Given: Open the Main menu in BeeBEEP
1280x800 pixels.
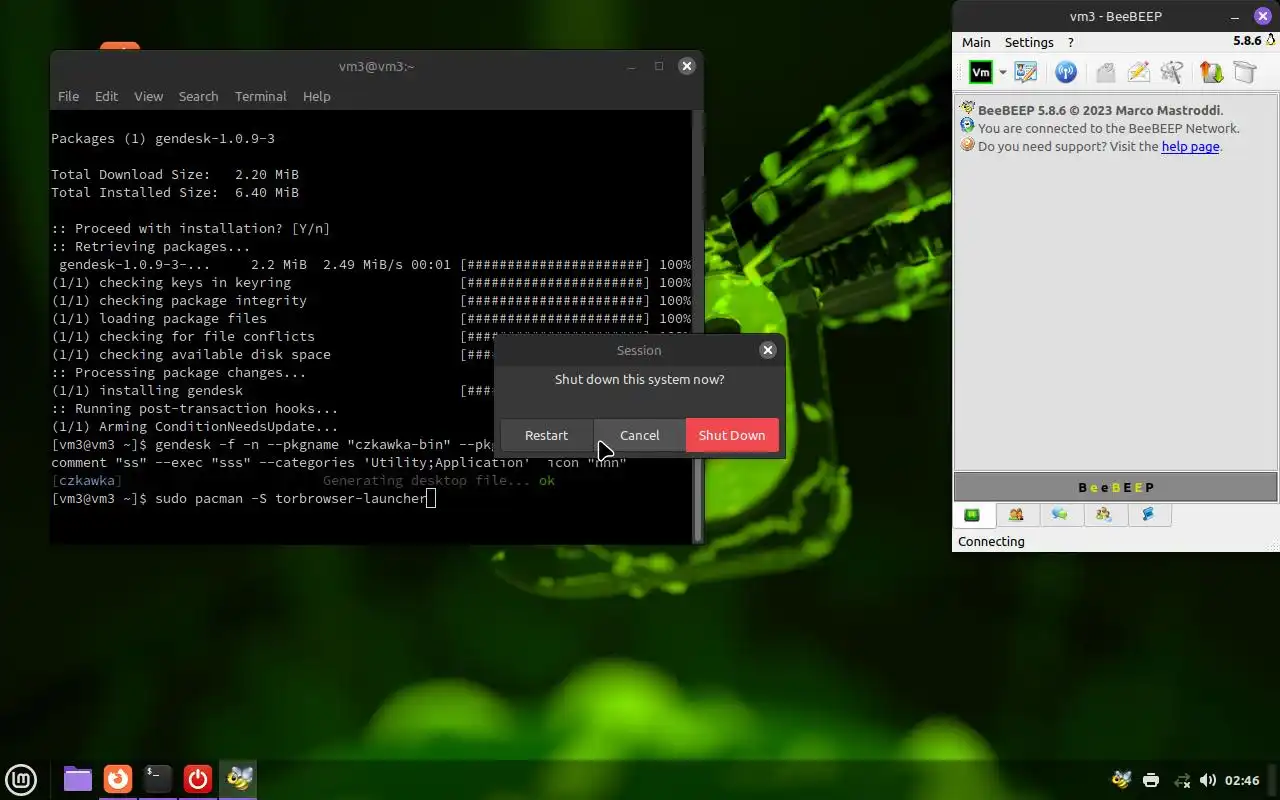Looking at the screenshot, I should click(x=976, y=42).
